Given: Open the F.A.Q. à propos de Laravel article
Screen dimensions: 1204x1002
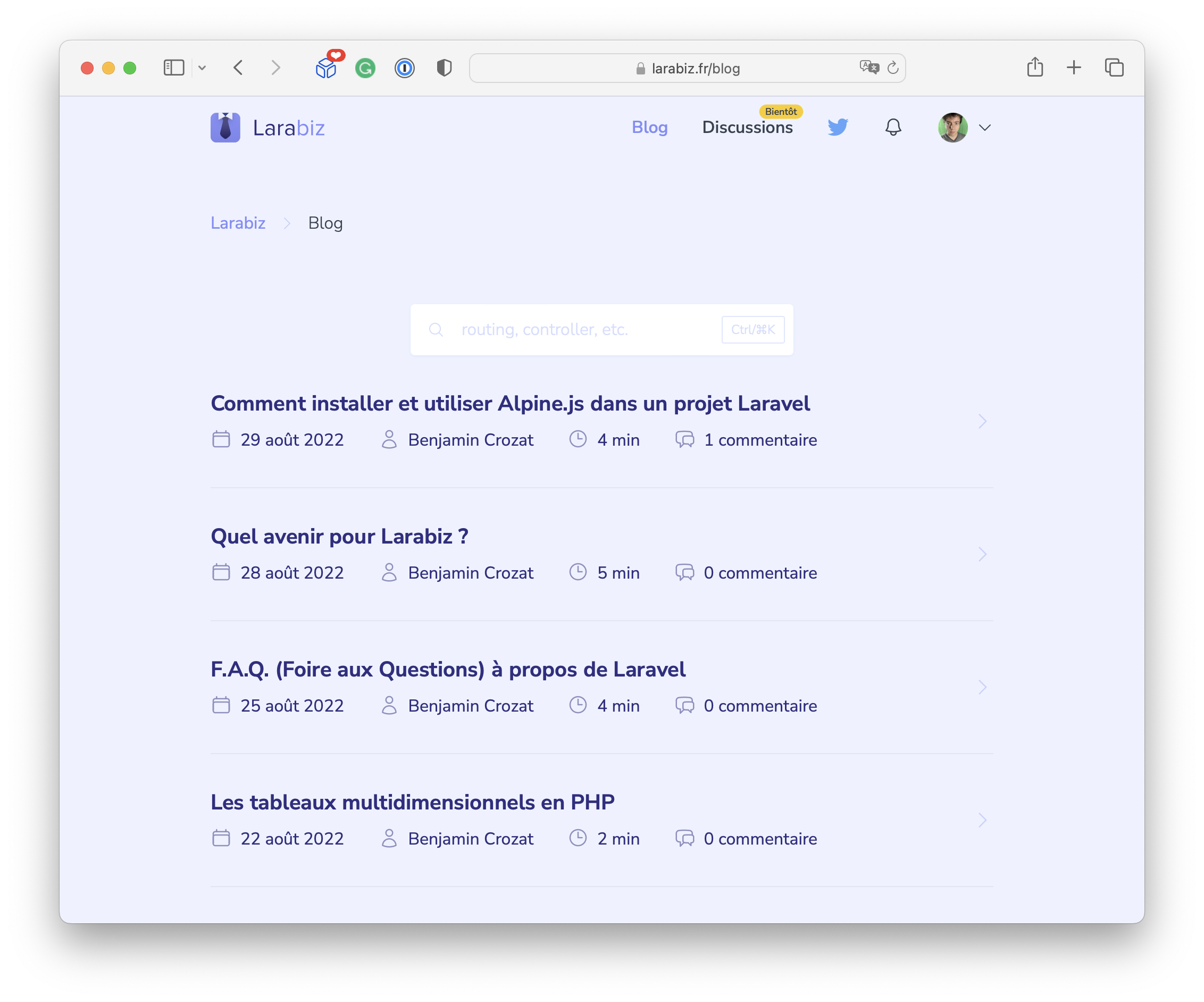Looking at the screenshot, I should (448, 670).
